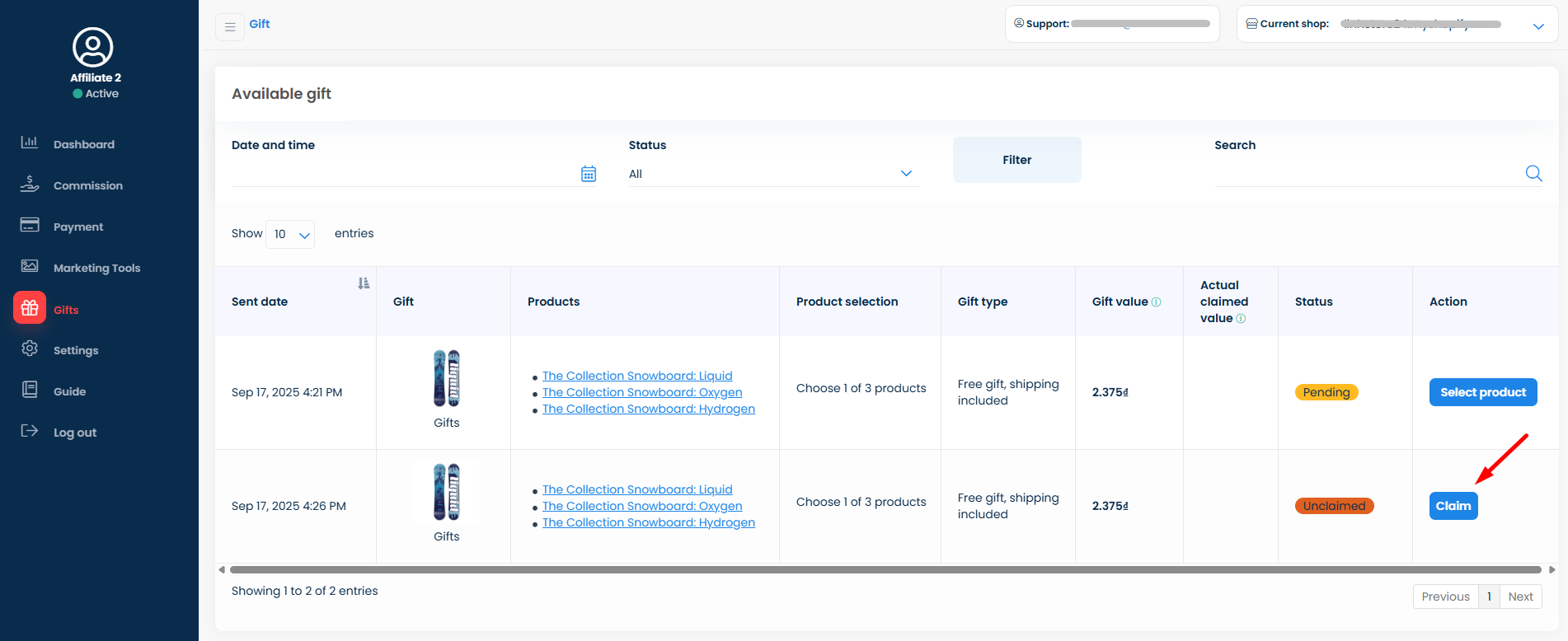Click the Gift value info icon
The height and width of the screenshot is (641, 1568).
click(x=1156, y=302)
